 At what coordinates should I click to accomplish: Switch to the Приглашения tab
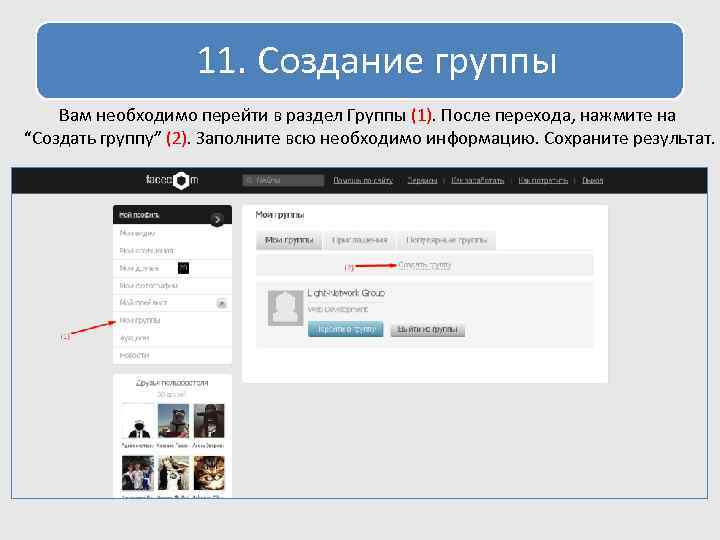tap(360, 240)
